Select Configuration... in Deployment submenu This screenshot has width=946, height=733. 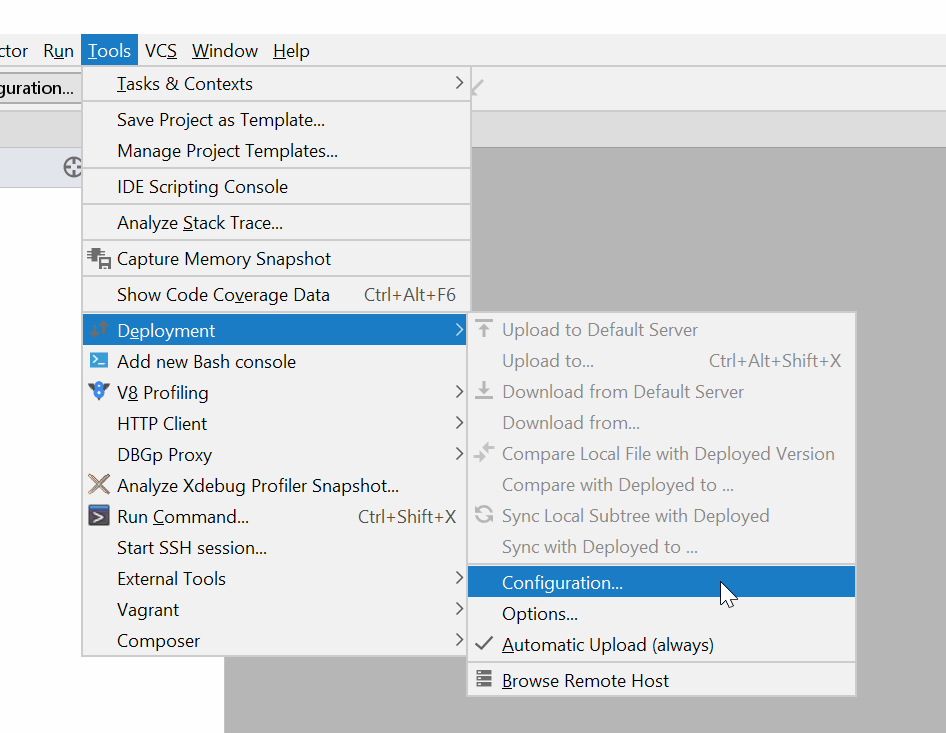tap(562, 583)
